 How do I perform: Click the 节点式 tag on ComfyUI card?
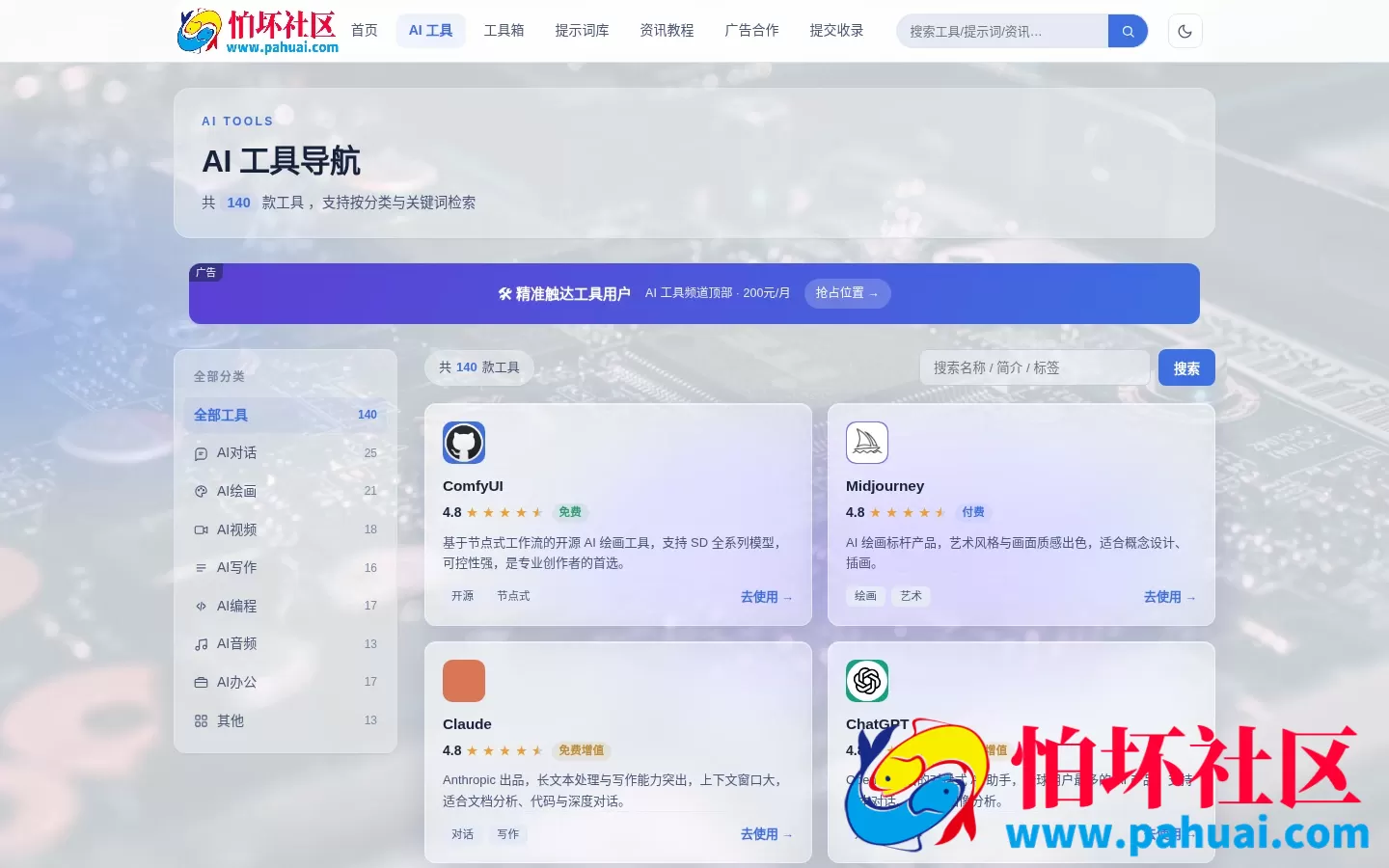pos(513,596)
